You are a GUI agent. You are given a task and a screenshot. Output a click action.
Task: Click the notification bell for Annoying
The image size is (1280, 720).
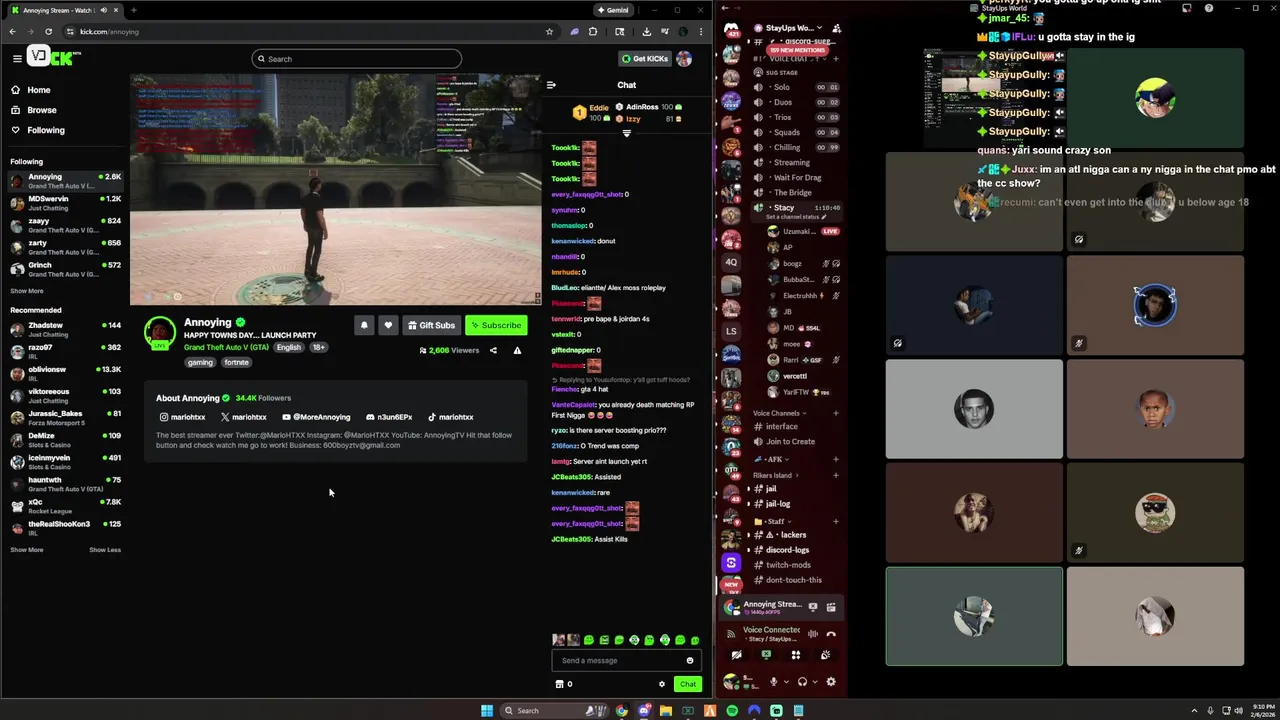tap(364, 325)
